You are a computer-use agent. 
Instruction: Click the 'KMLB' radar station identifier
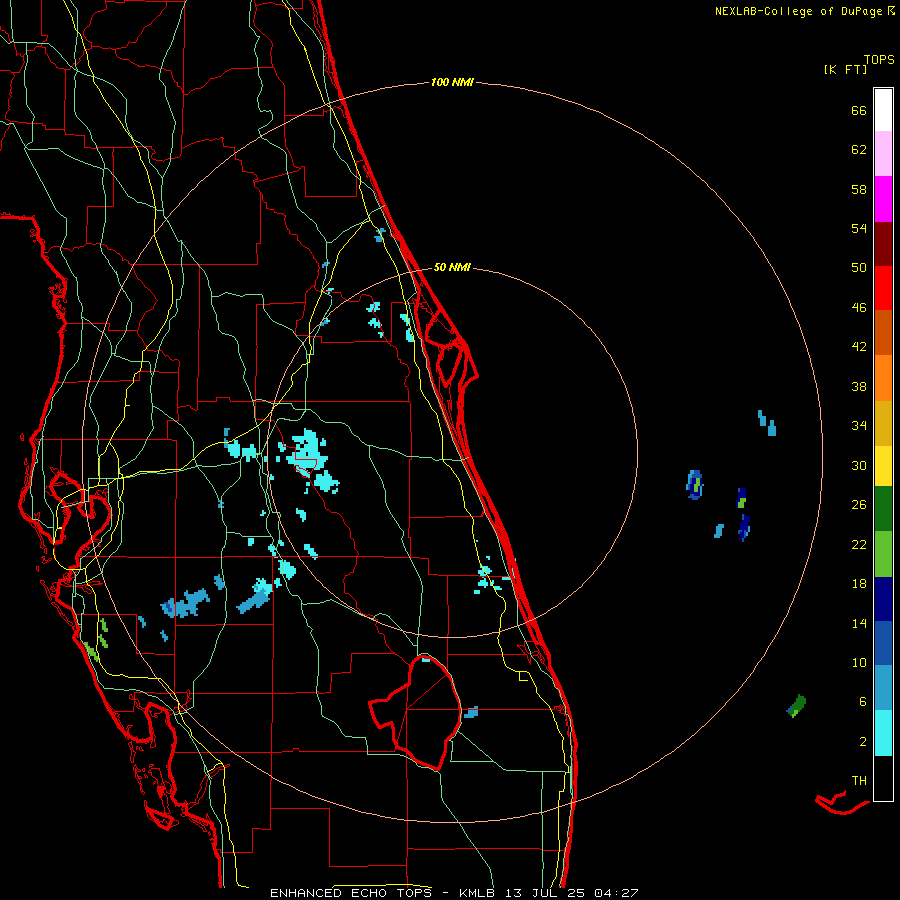[x=478, y=893]
